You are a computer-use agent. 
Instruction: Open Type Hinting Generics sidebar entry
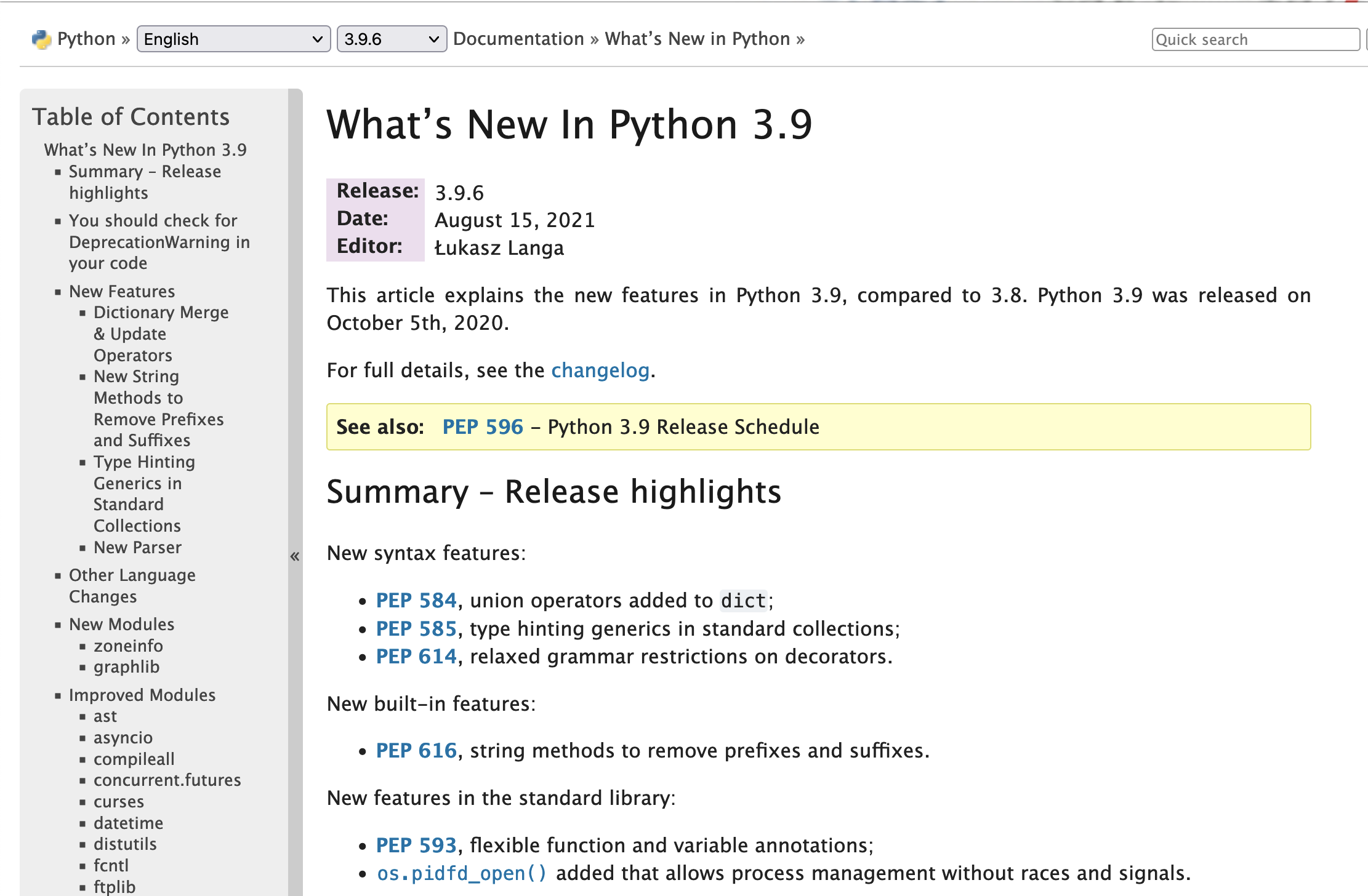[x=144, y=494]
